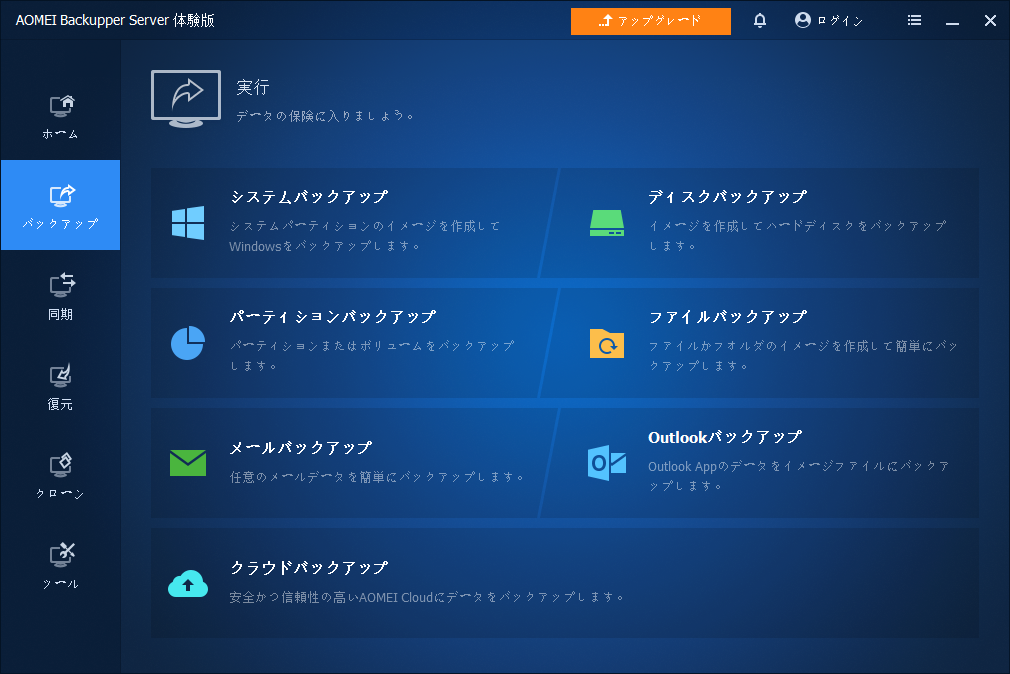The image size is (1010, 674).
Task: Click text 'データの保険に入りましょう。'
Action: 325,116
